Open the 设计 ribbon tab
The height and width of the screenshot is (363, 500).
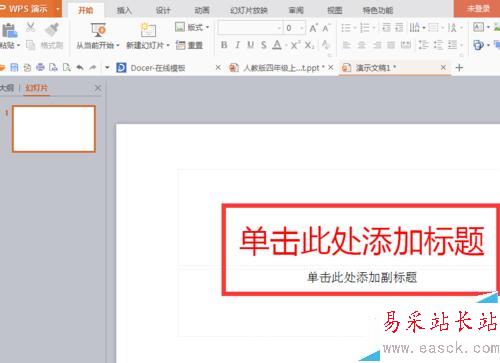163,10
